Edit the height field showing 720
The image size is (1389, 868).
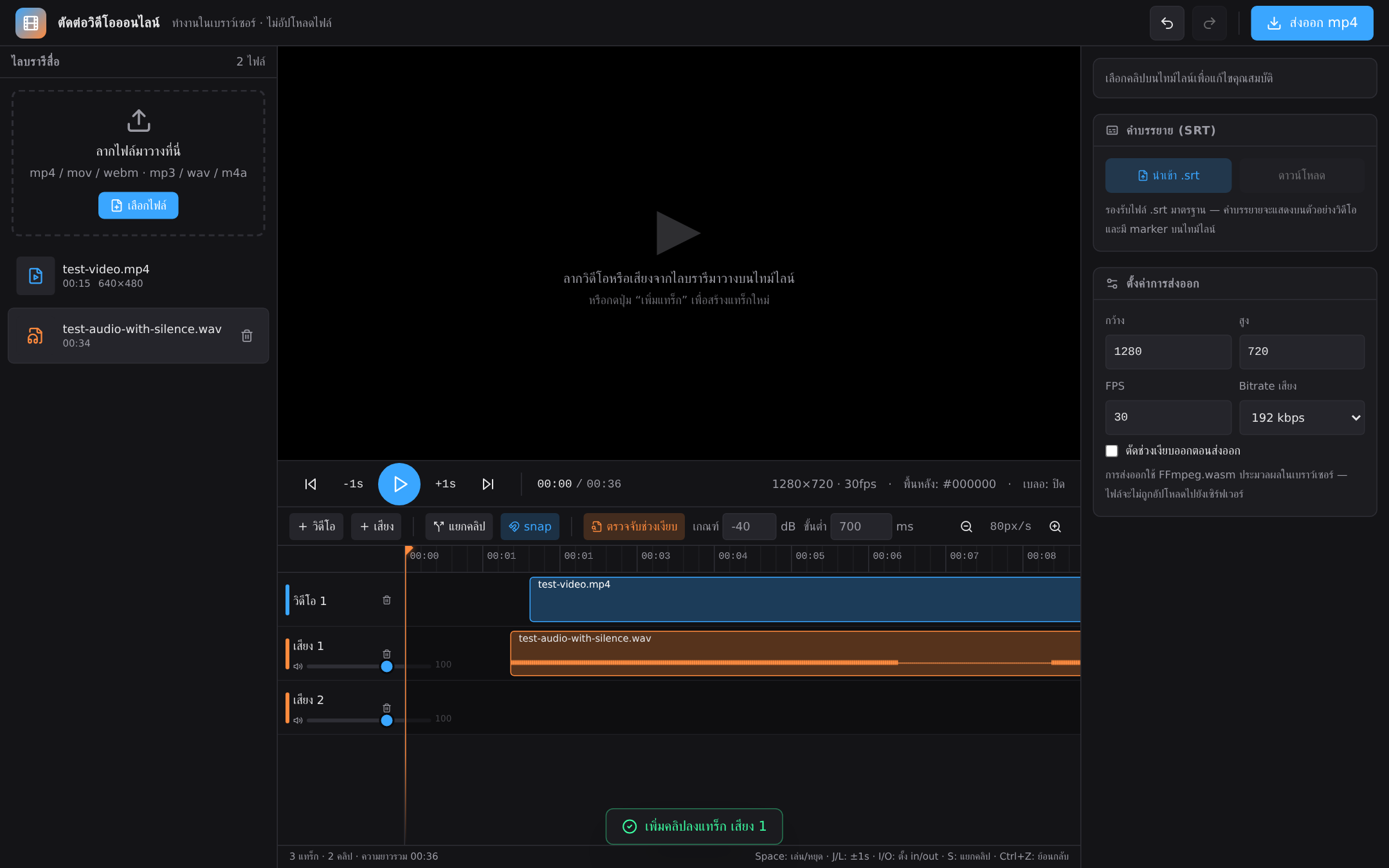1302,352
